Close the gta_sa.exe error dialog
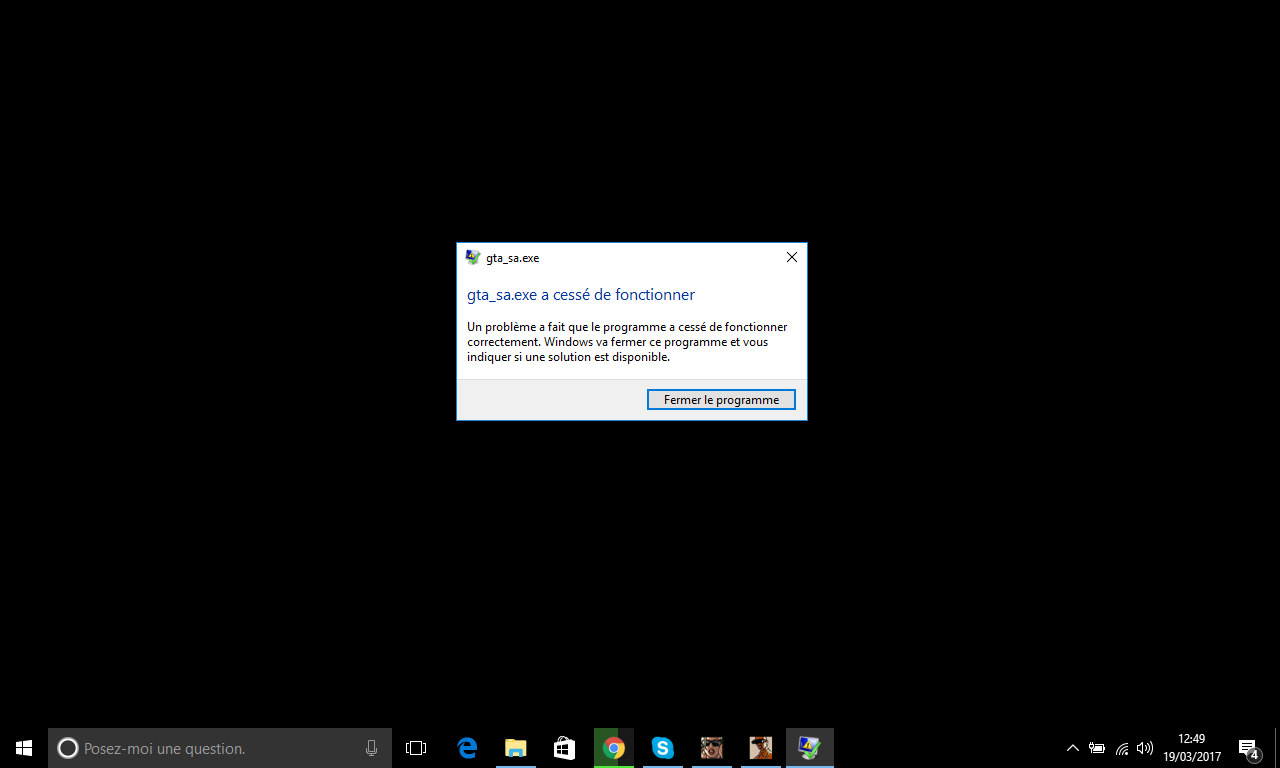The width and height of the screenshot is (1280, 768). (792, 257)
